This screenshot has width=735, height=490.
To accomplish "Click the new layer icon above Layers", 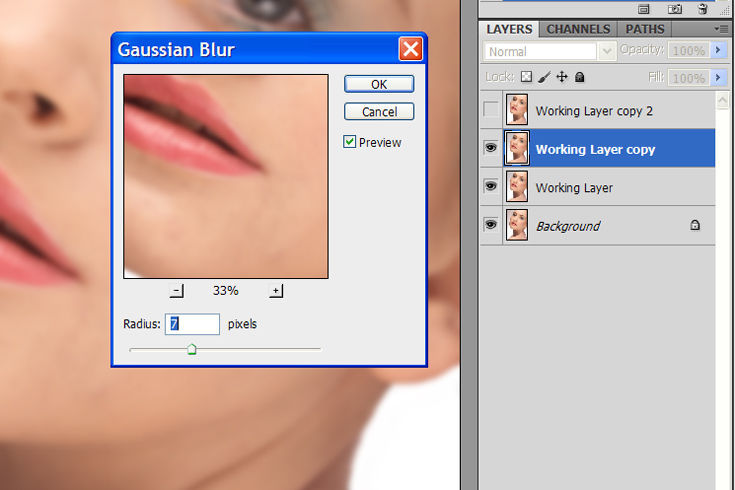I will pyautogui.click(x=644, y=9).
